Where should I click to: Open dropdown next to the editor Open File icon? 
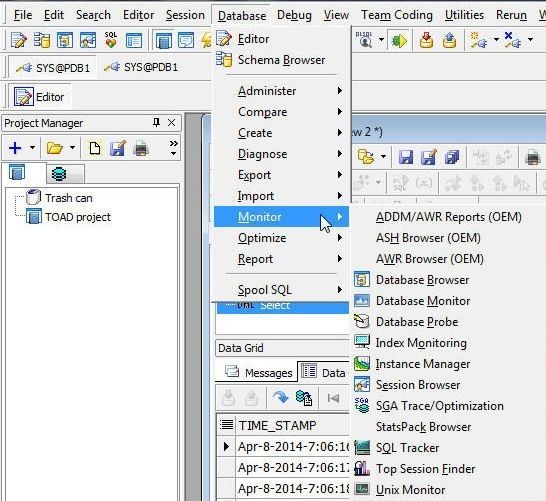383,156
